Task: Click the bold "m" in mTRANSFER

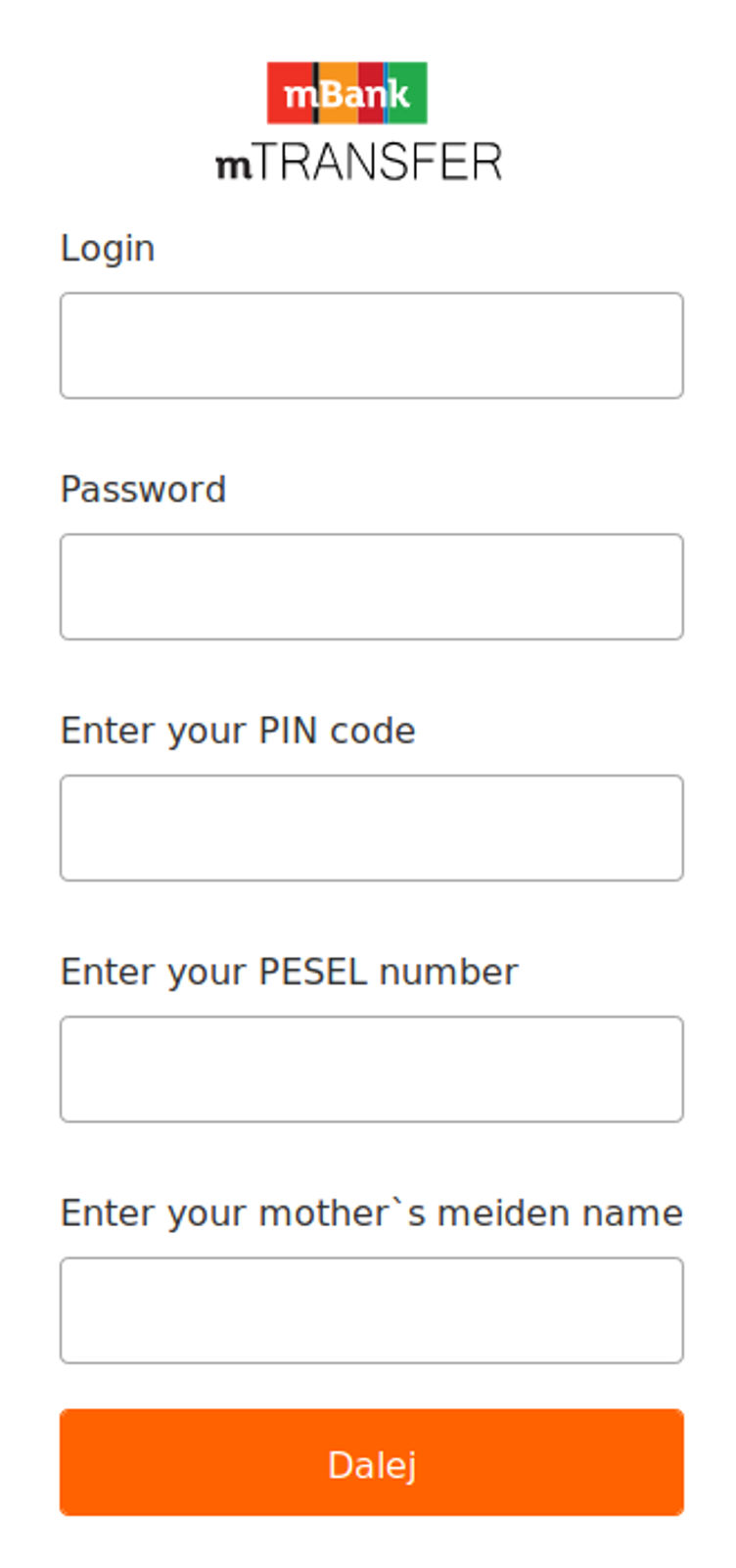Action: (x=233, y=166)
